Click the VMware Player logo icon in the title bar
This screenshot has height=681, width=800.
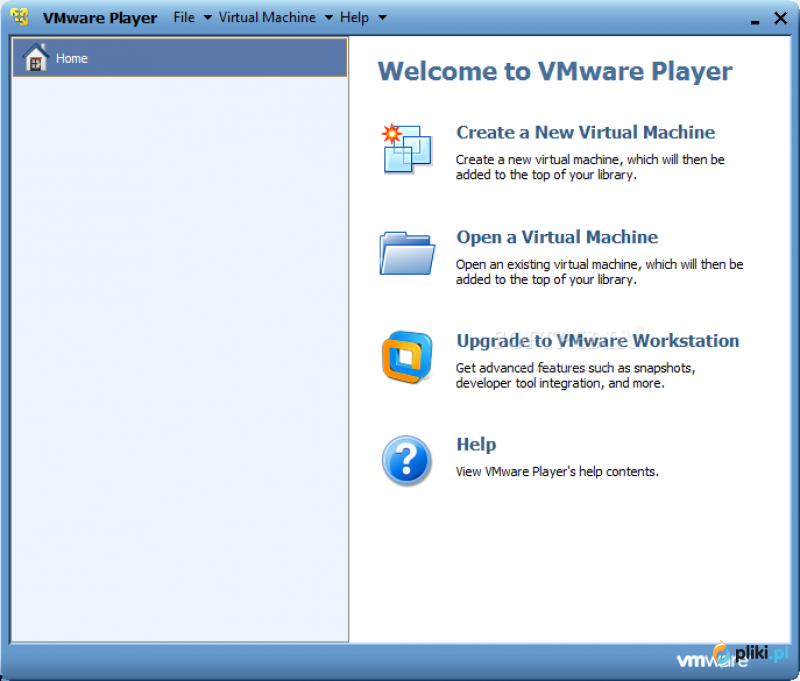click(20, 16)
